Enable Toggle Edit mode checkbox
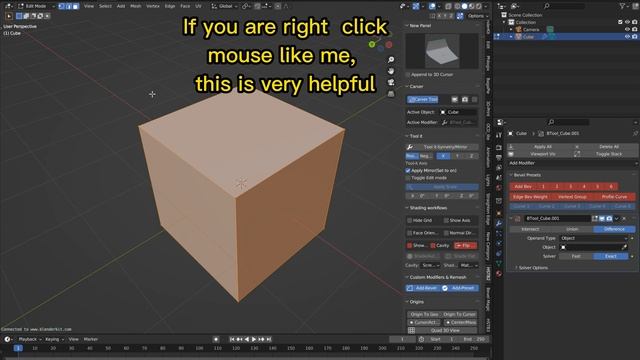This screenshot has width=640, height=360. (408, 178)
